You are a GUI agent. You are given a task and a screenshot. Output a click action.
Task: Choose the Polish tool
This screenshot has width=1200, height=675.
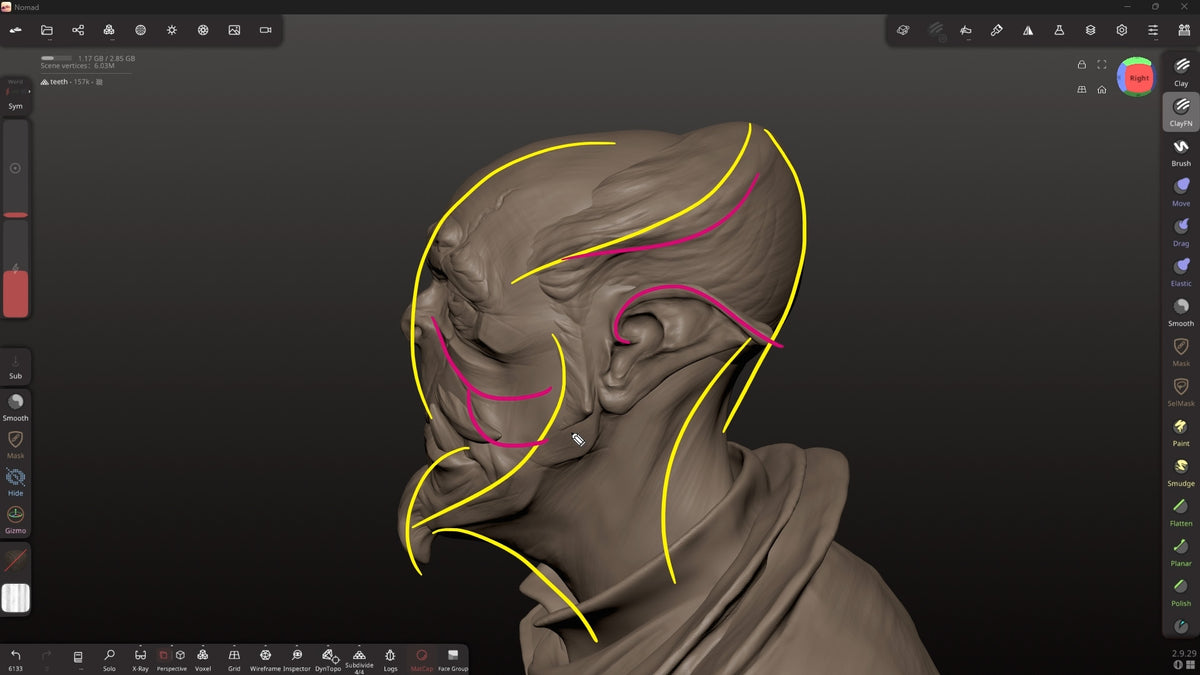(1181, 591)
